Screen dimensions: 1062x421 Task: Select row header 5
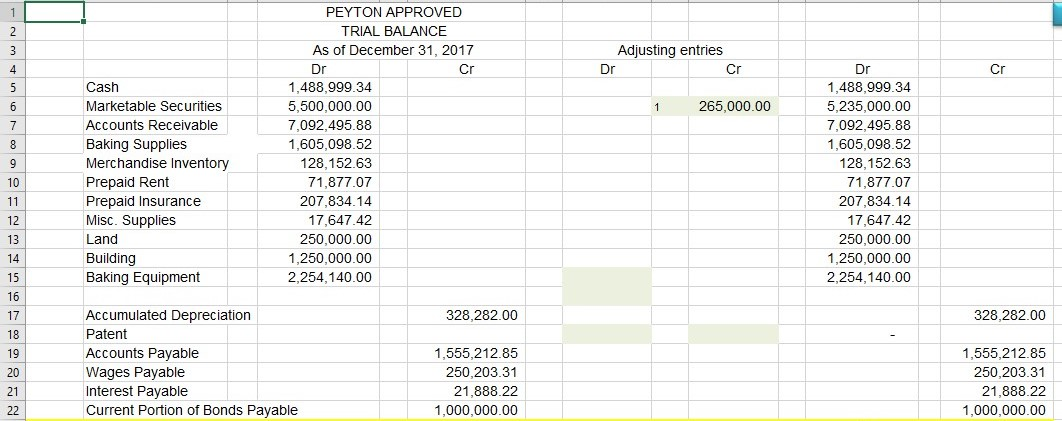[x=12, y=87]
